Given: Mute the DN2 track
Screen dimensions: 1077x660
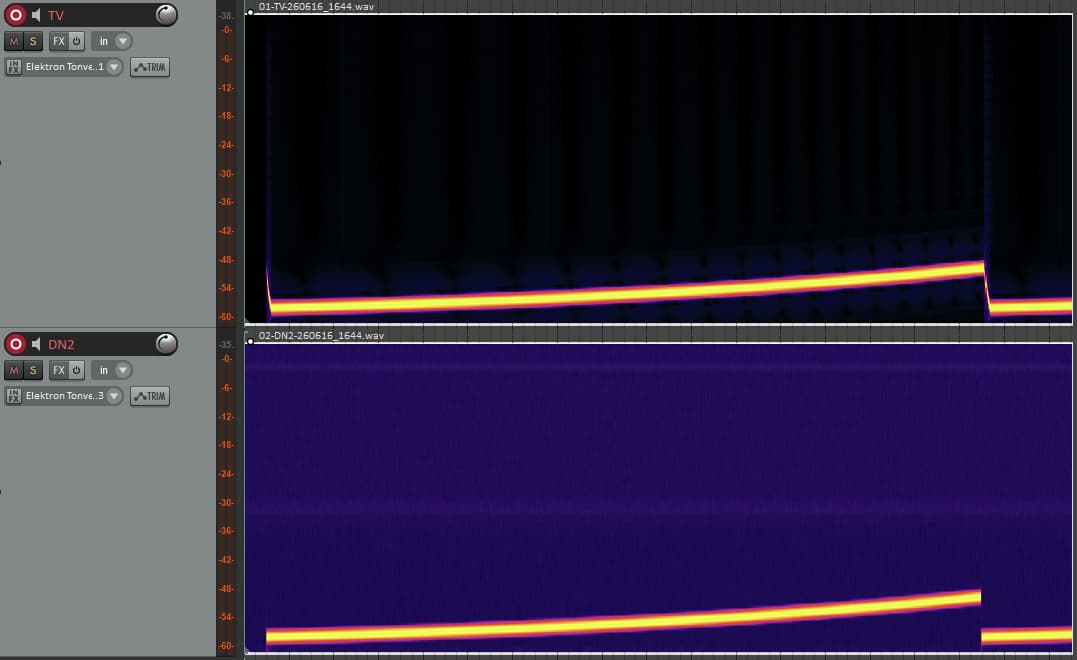Looking at the screenshot, I should [x=14, y=370].
